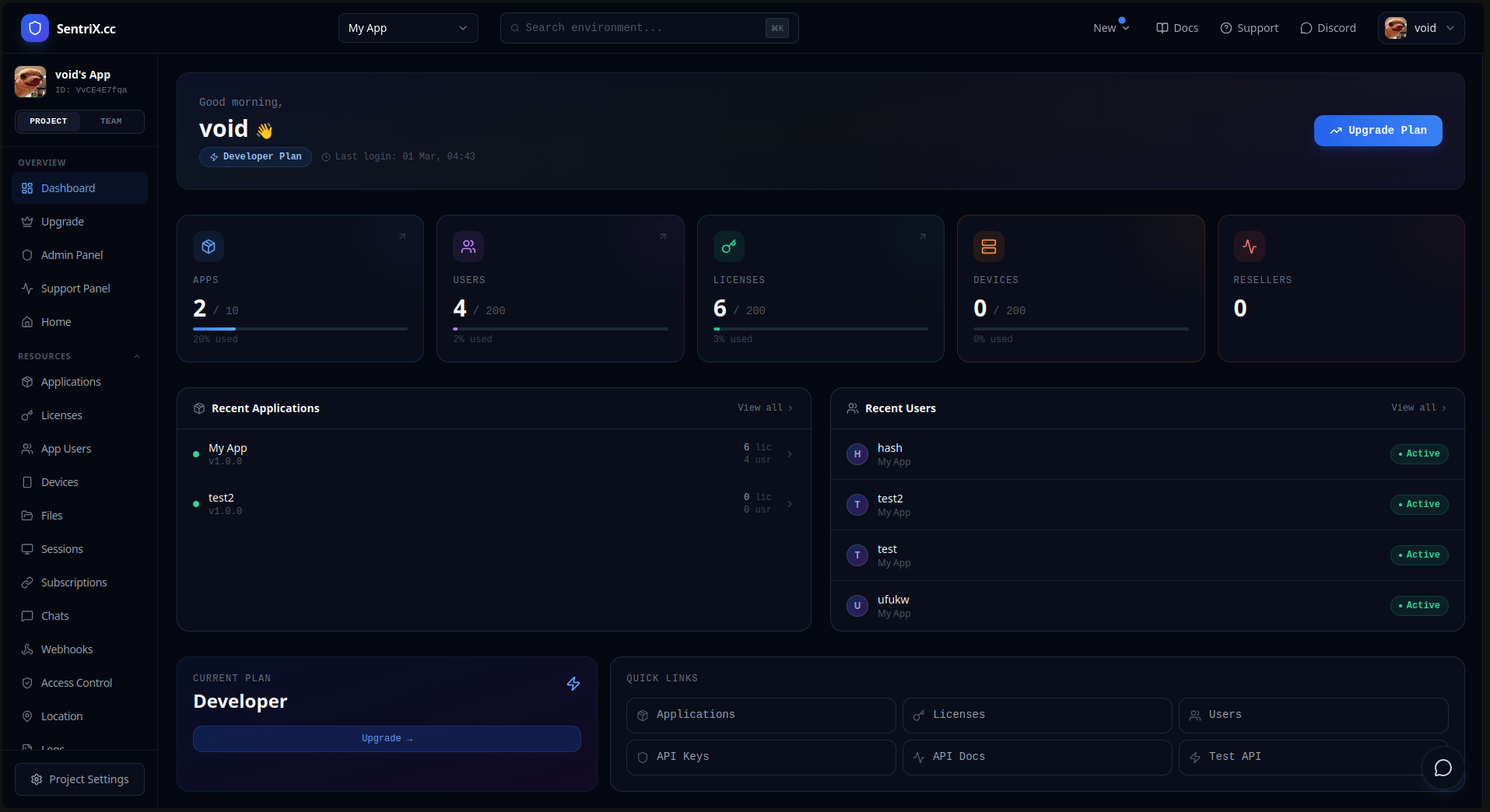Click the Licenses key icon in stats card
Viewport: 1490px width, 812px height.
(x=728, y=247)
